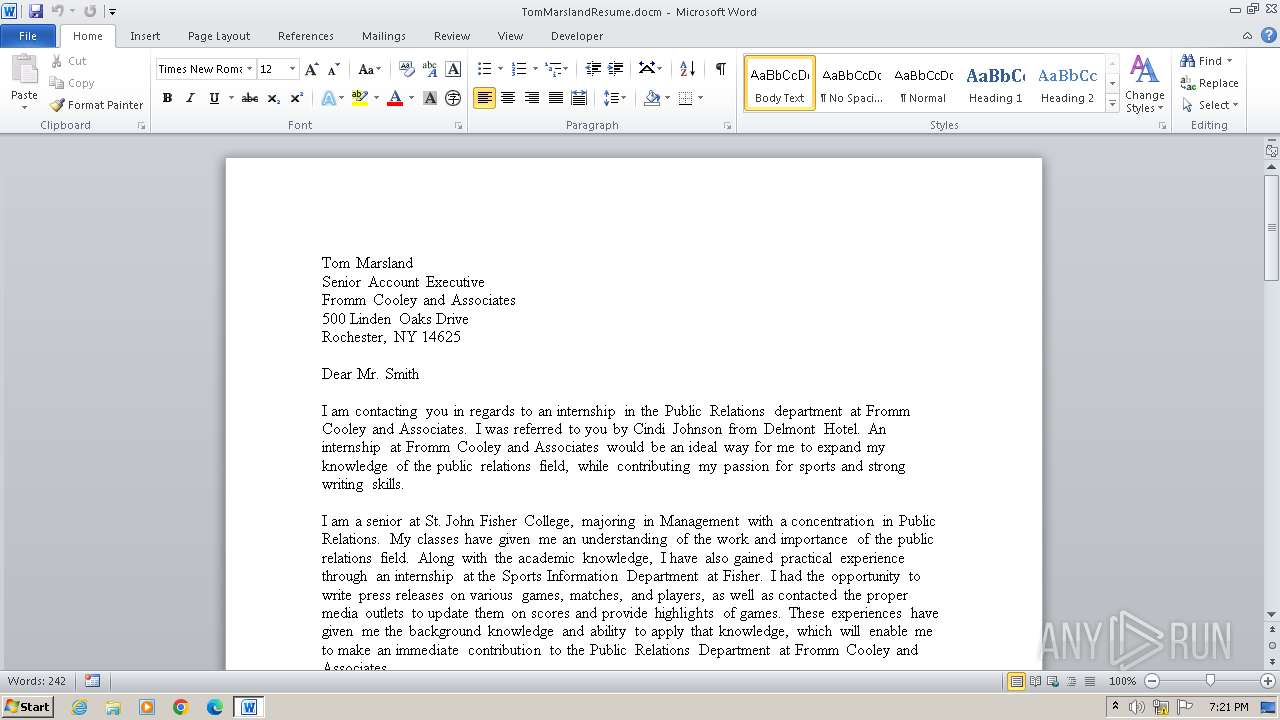Switch to the Page Layout tab
This screenshot has width=1280, height=720.
pos(219,36)
